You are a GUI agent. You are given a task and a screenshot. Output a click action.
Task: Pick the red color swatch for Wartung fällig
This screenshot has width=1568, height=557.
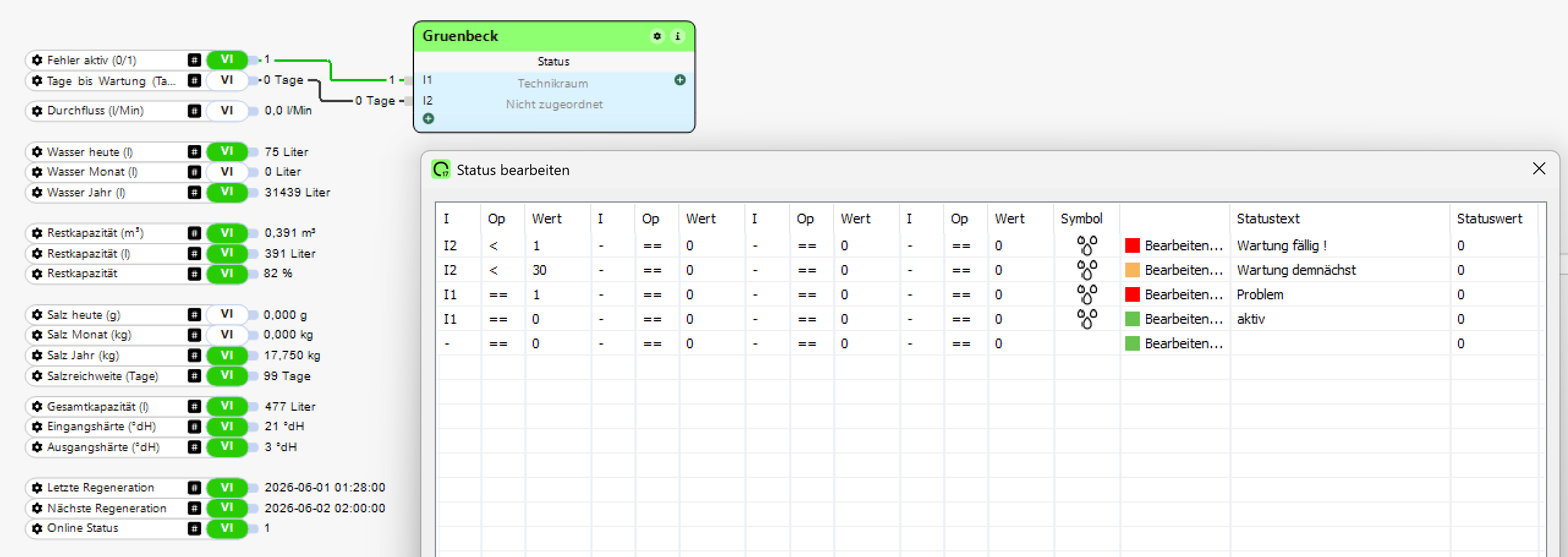[x=1133, y=245]
